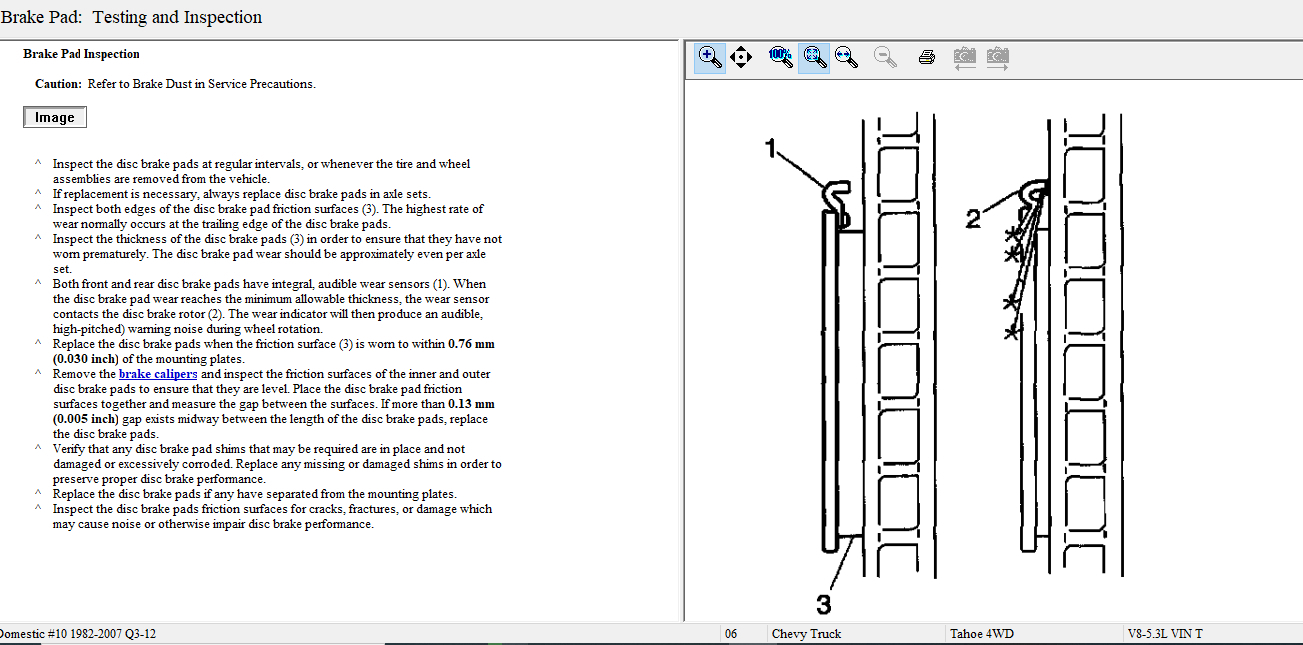
Task: Set image zoom to 100%
Action: 781,57
